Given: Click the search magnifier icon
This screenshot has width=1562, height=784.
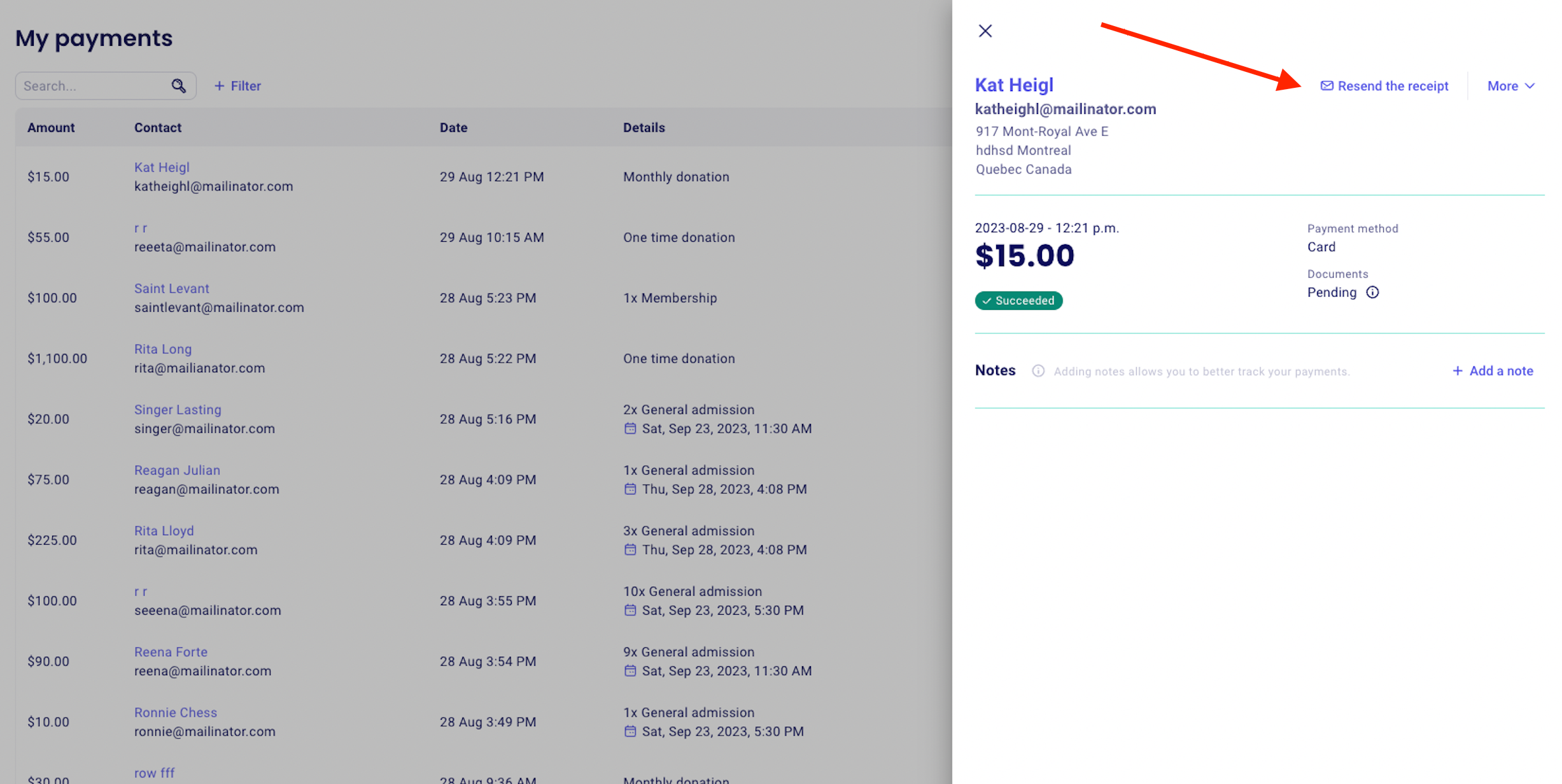Looking at the screenshot, I should (x=178, y=86).
